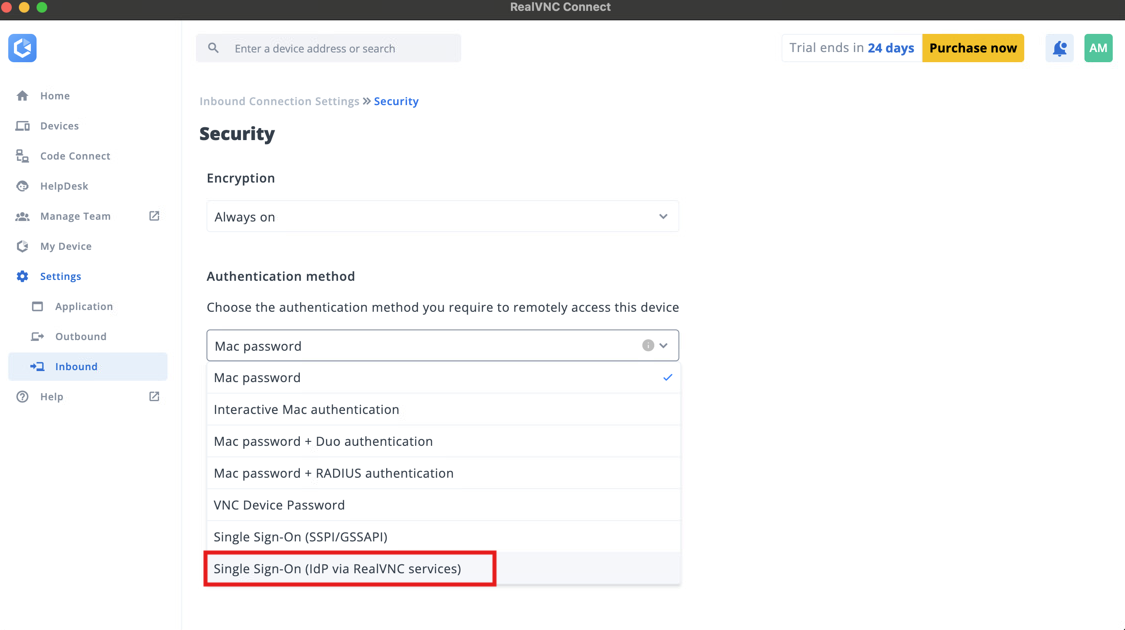Image resolution: width=1125 pixels, height=630 pixels.
Task: Click the Home house icon
Action: point(22,95)
